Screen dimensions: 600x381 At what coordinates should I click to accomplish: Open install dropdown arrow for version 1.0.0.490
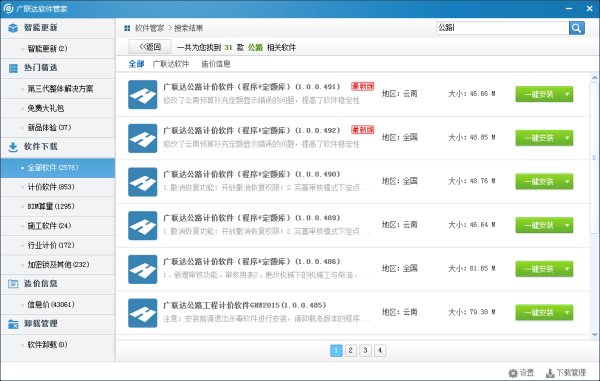(567, 181)
